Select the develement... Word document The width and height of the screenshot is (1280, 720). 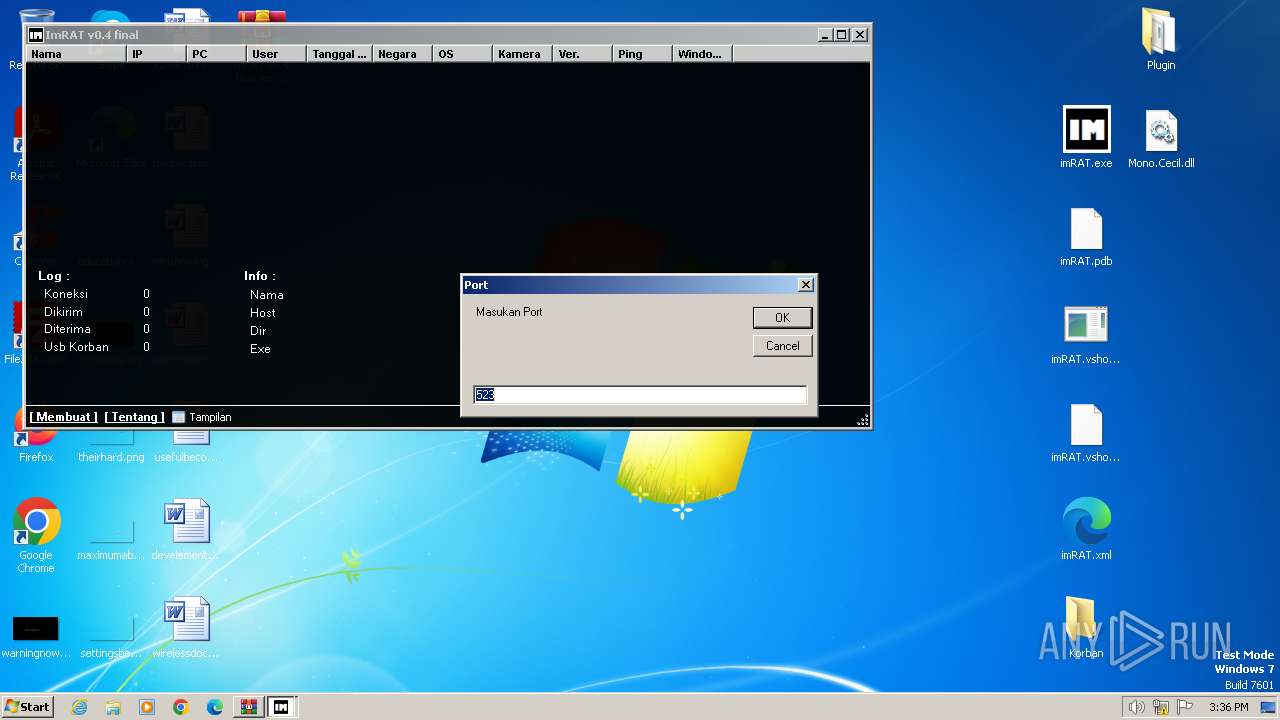pos(186,530)
